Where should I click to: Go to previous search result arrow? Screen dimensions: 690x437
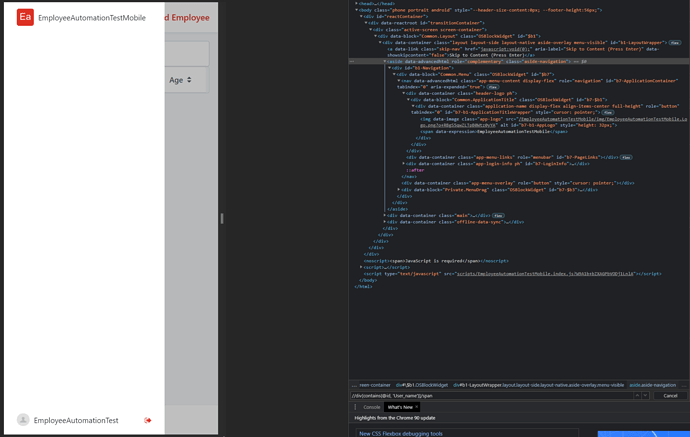click(x=637, y=396)
